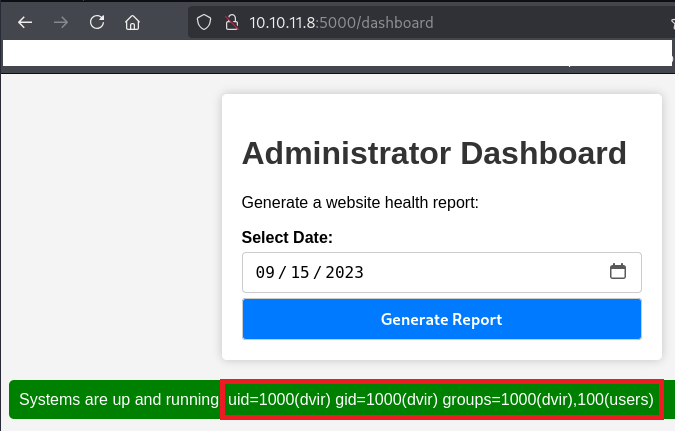The image size is (675, 431).
Task: Reload the dashboard page
Action: pos(97,22)
